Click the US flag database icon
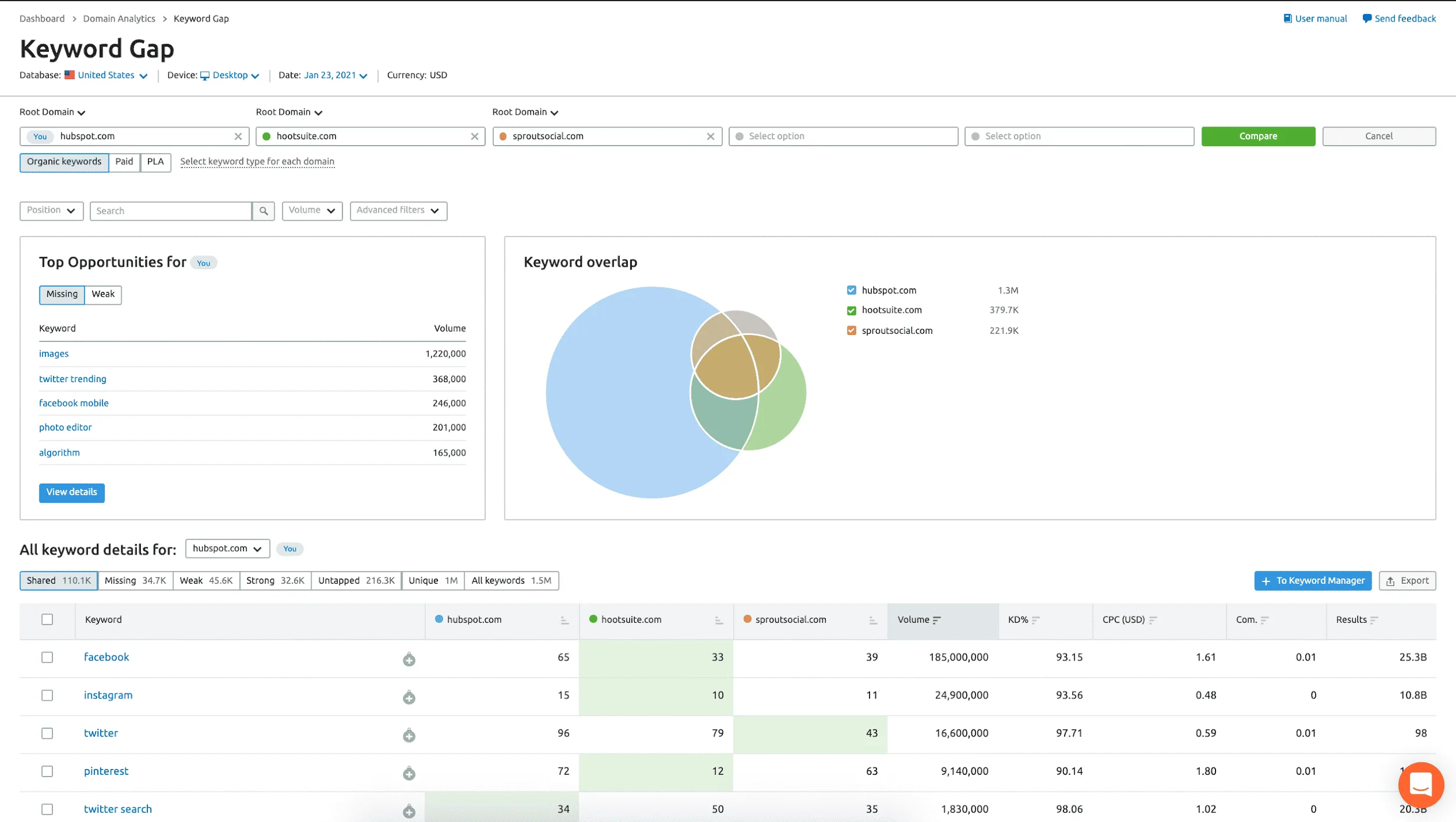The width and height of the screenshot is (1456, 822). [x=69, y=75]
